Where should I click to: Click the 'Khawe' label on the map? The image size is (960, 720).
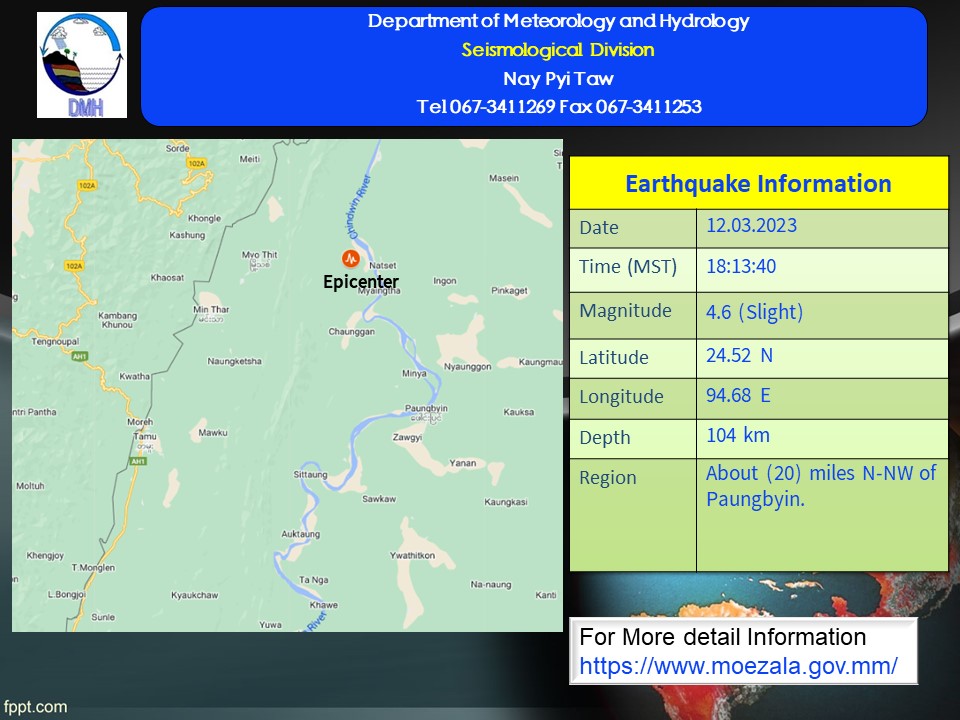(x=324, y=605)
